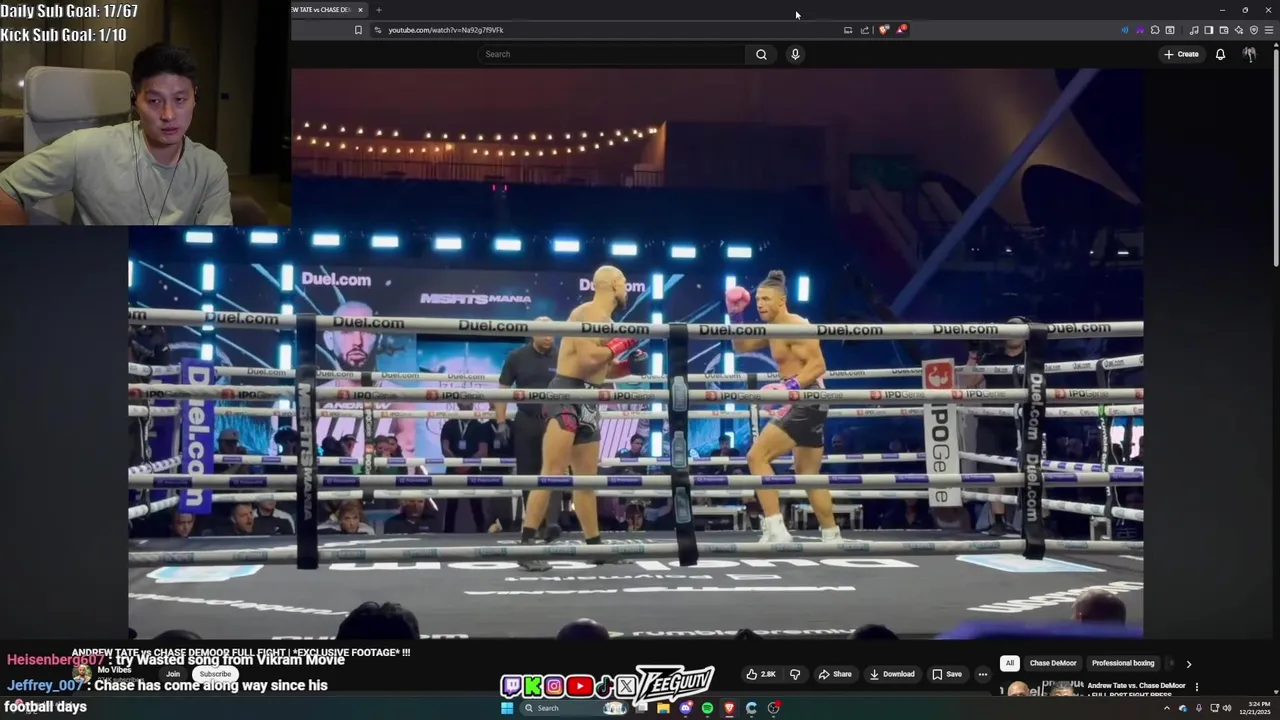Open a new browser tab with plus
Viewport: 1280px width, 720px height.
click(378, 10)
